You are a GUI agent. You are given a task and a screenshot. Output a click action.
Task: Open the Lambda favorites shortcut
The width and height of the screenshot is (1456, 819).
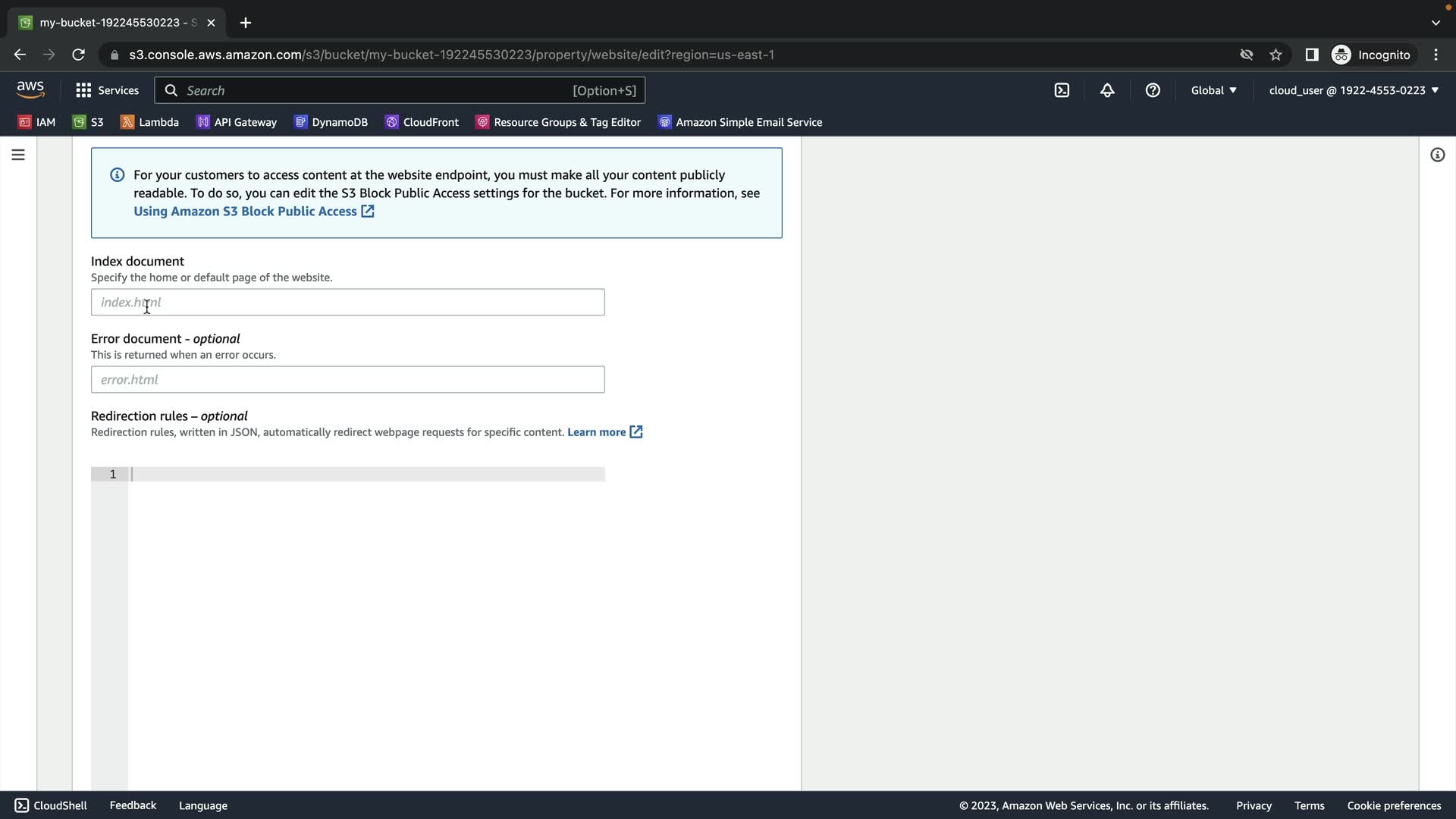[150, 122]
